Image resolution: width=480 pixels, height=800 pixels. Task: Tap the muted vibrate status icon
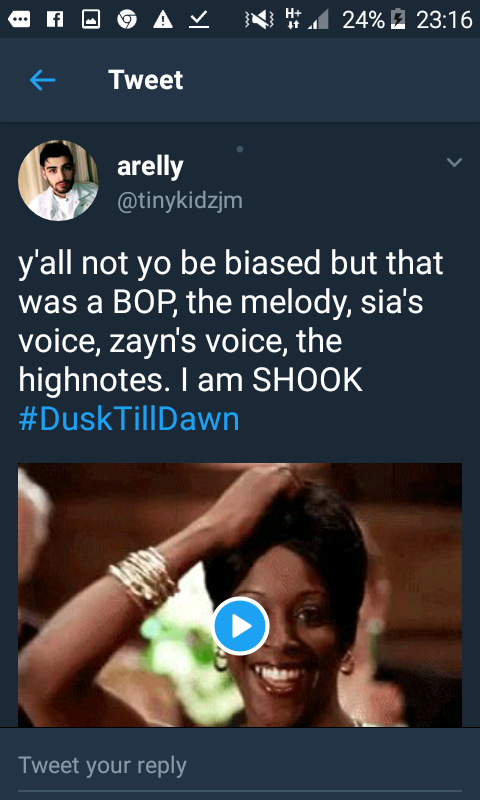click(x=260, y=20)
